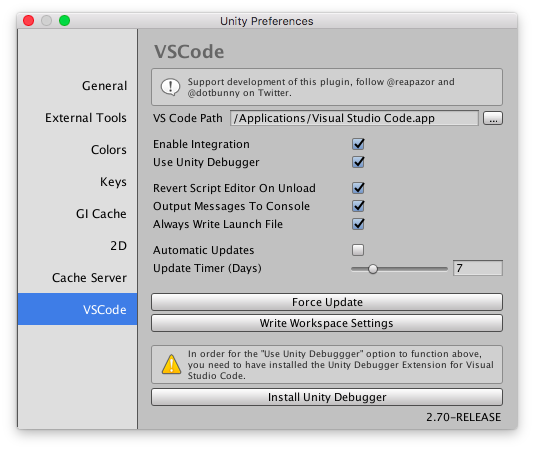534x450 pixels.
Task: Click the Twitter support message text
Action: (x=321, y=87)
